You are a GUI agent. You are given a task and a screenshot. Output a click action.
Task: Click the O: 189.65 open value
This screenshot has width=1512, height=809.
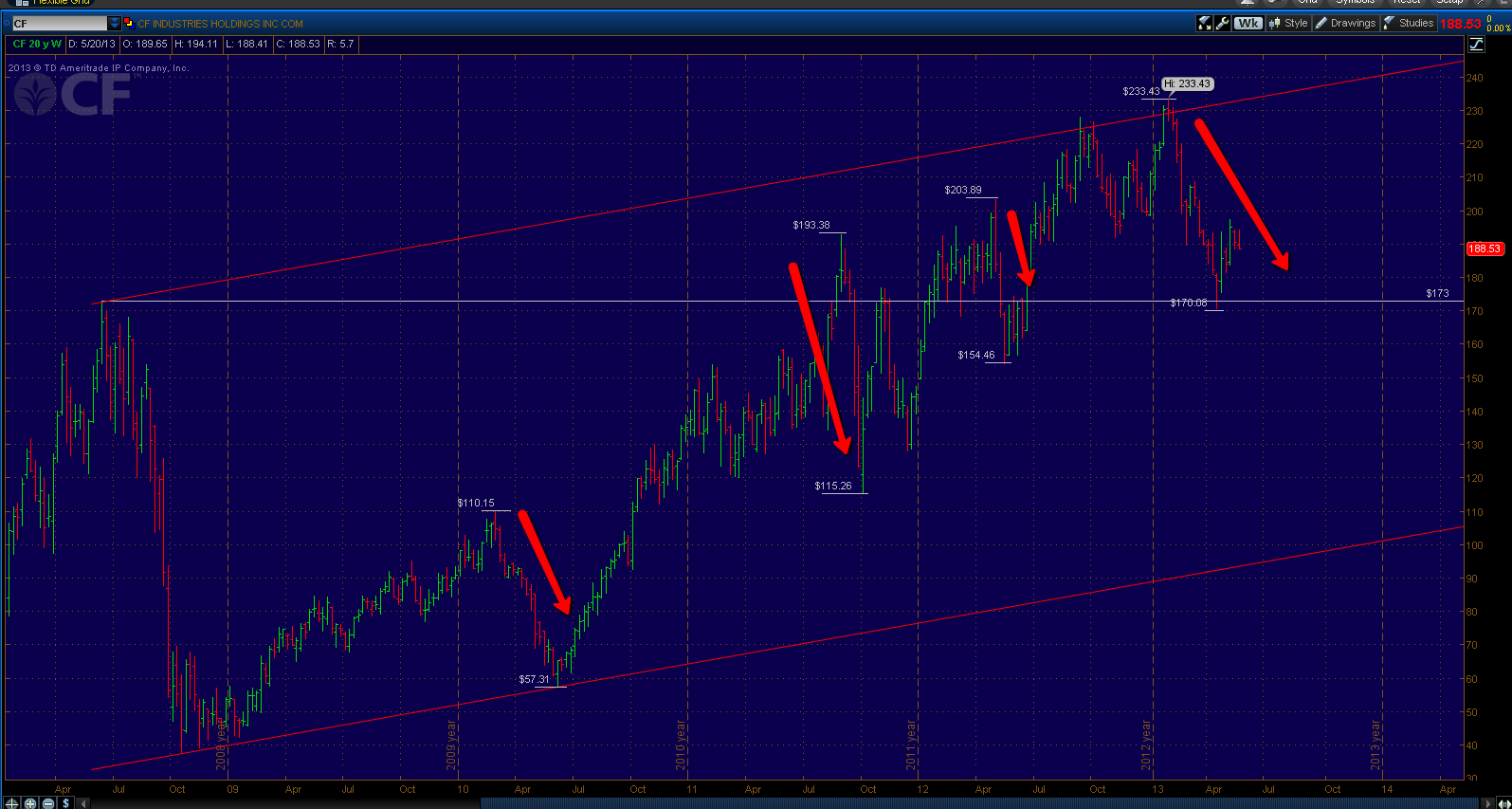[x=145, y=44]
